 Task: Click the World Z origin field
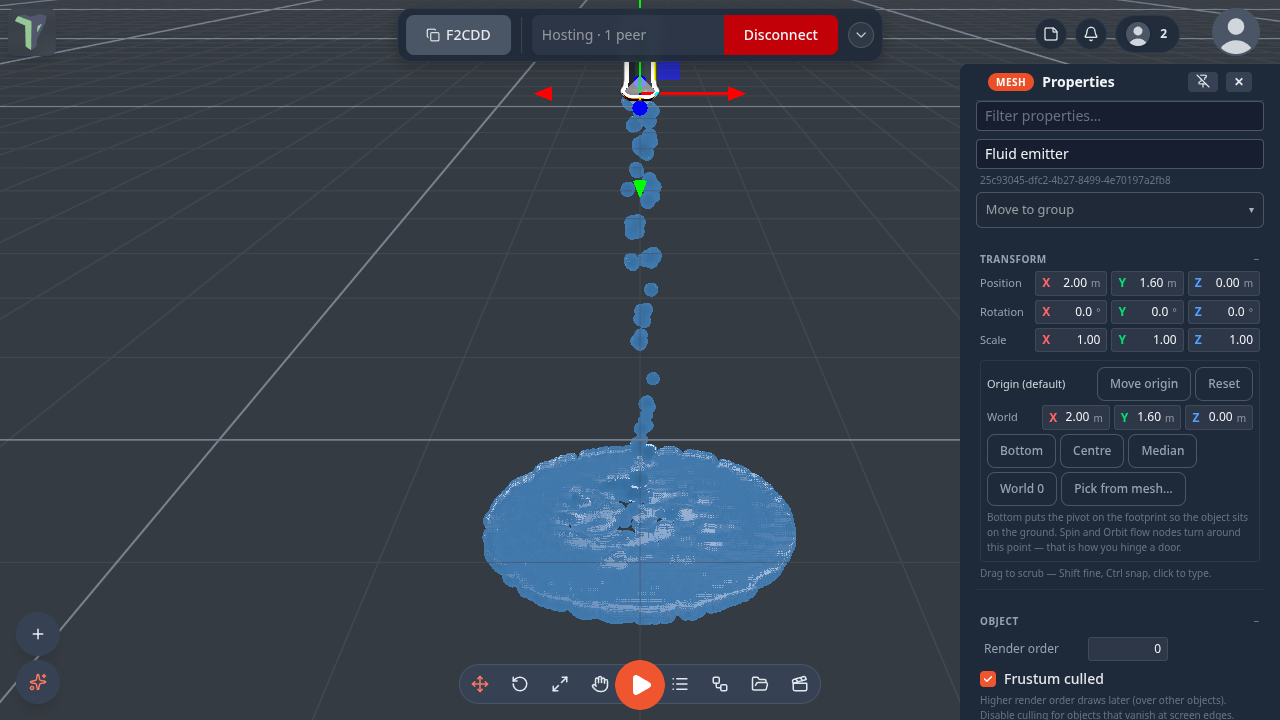1219,417
